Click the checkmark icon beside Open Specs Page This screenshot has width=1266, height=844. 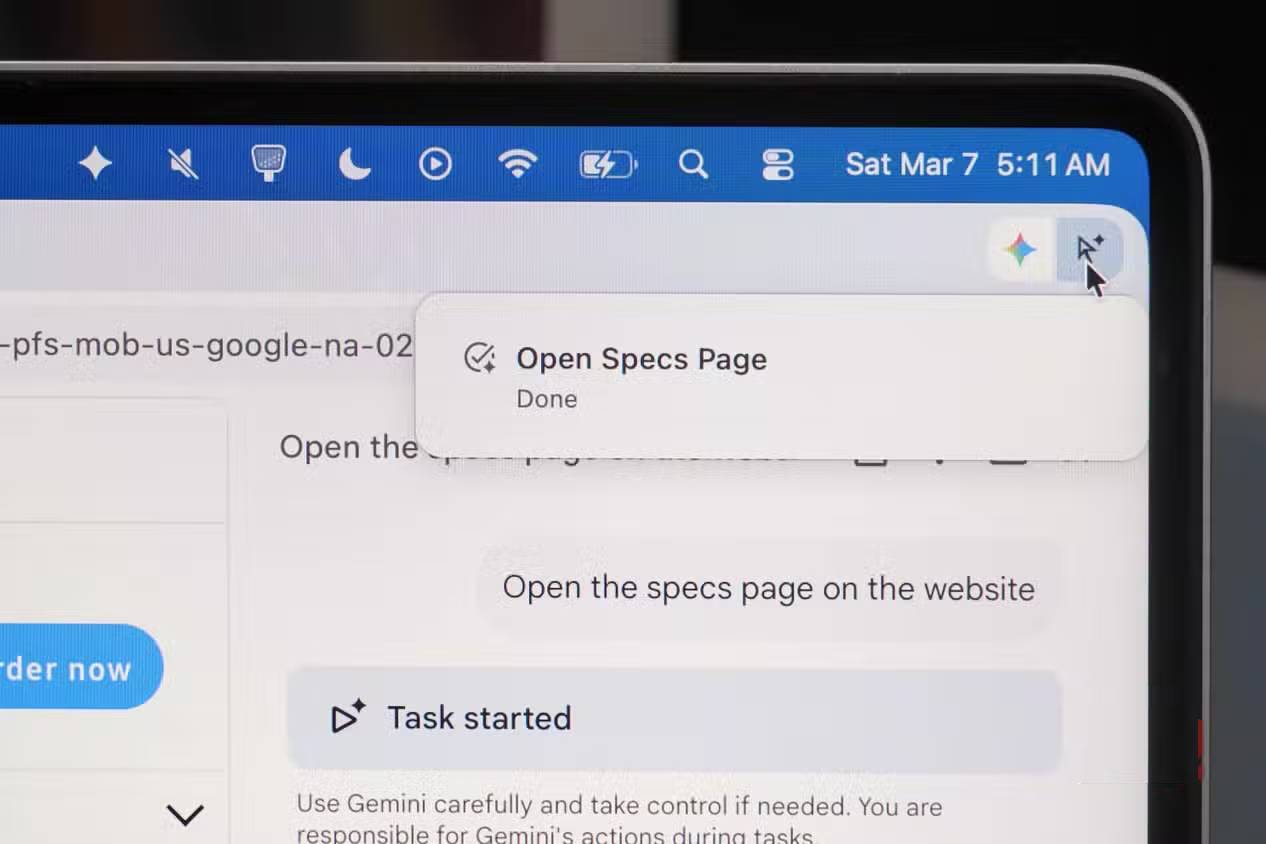coord(479,358)
